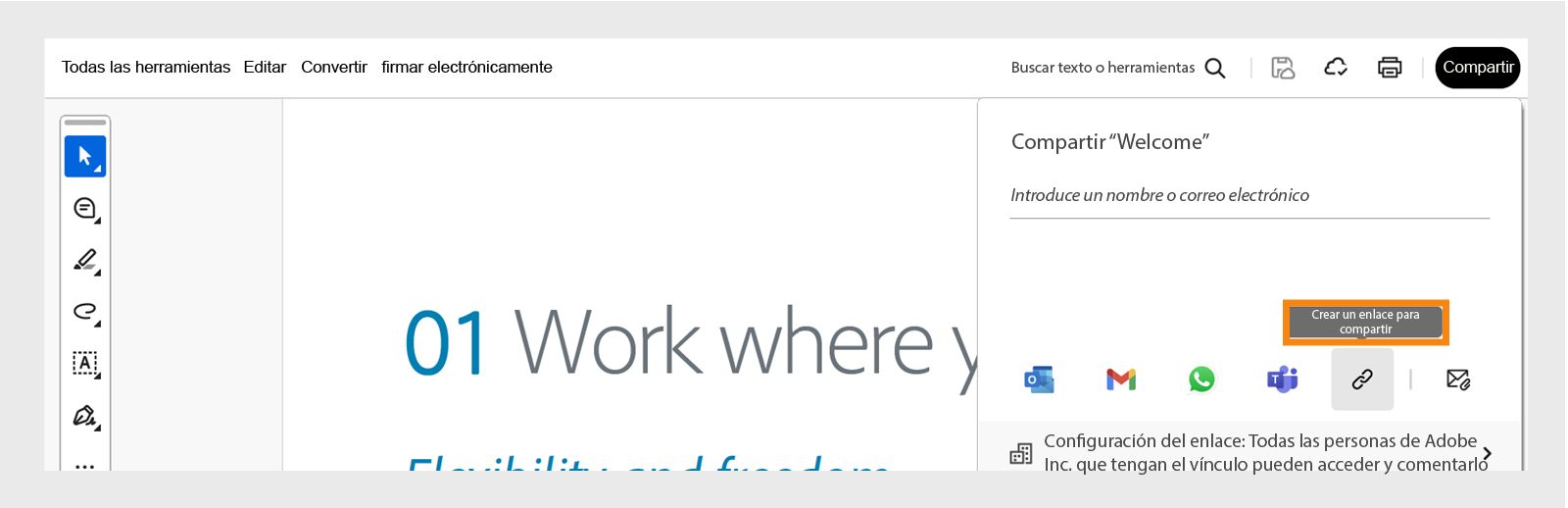Select the text box tool
Viewport: 1568px width, 508px height.
pyautogui.click(x=85, y=364)
